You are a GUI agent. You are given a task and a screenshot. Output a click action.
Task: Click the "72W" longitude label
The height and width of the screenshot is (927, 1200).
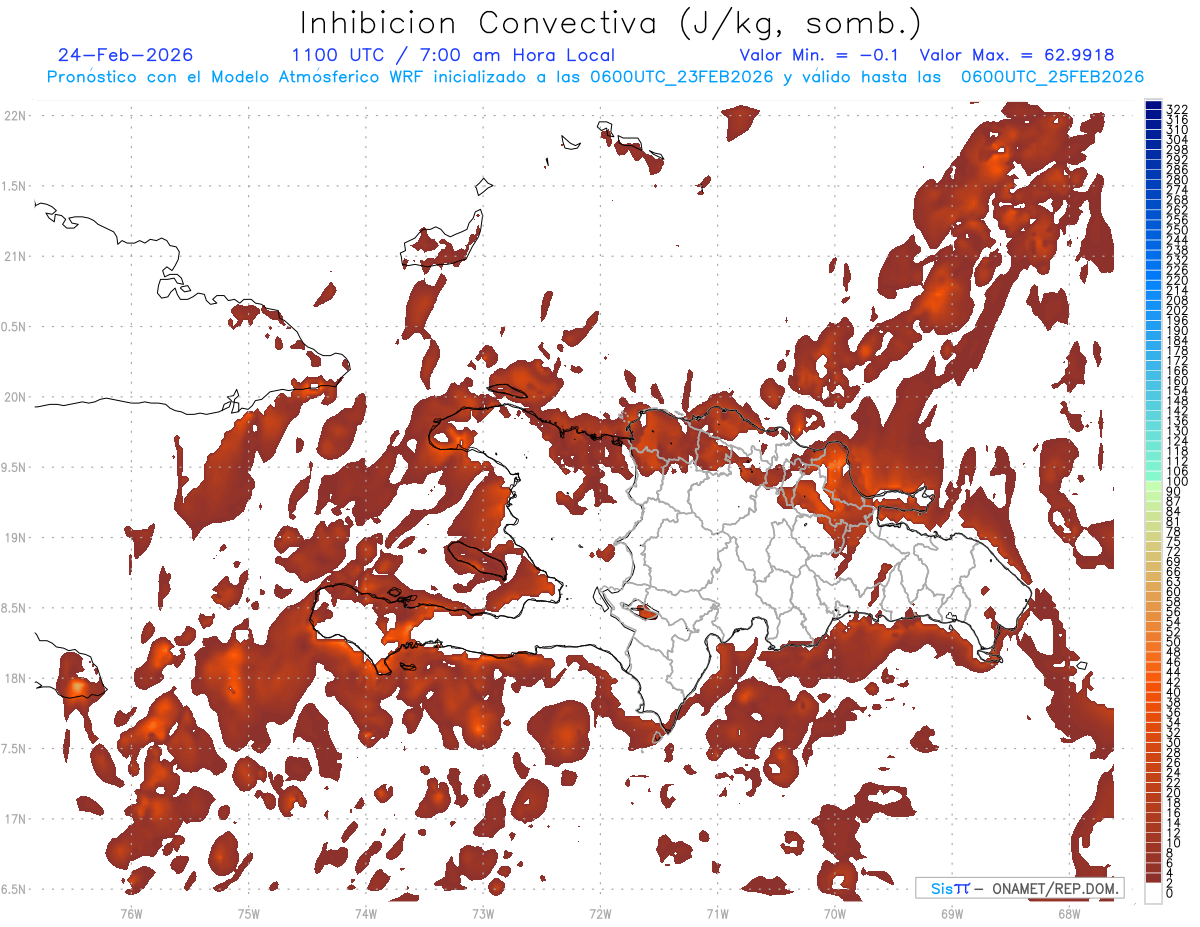pos(600,913)
